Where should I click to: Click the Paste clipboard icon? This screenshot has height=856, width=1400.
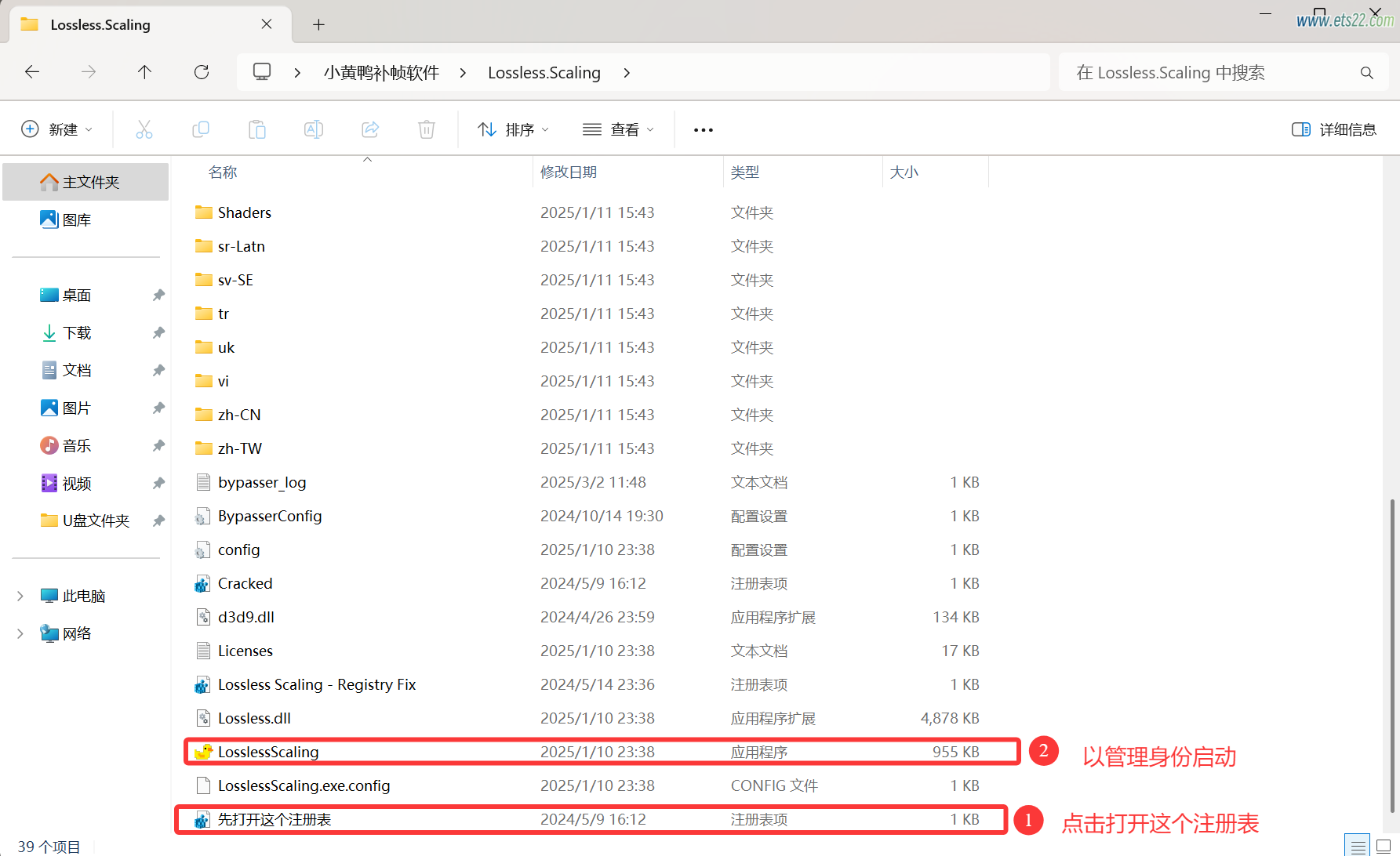(x=257, y=129)
